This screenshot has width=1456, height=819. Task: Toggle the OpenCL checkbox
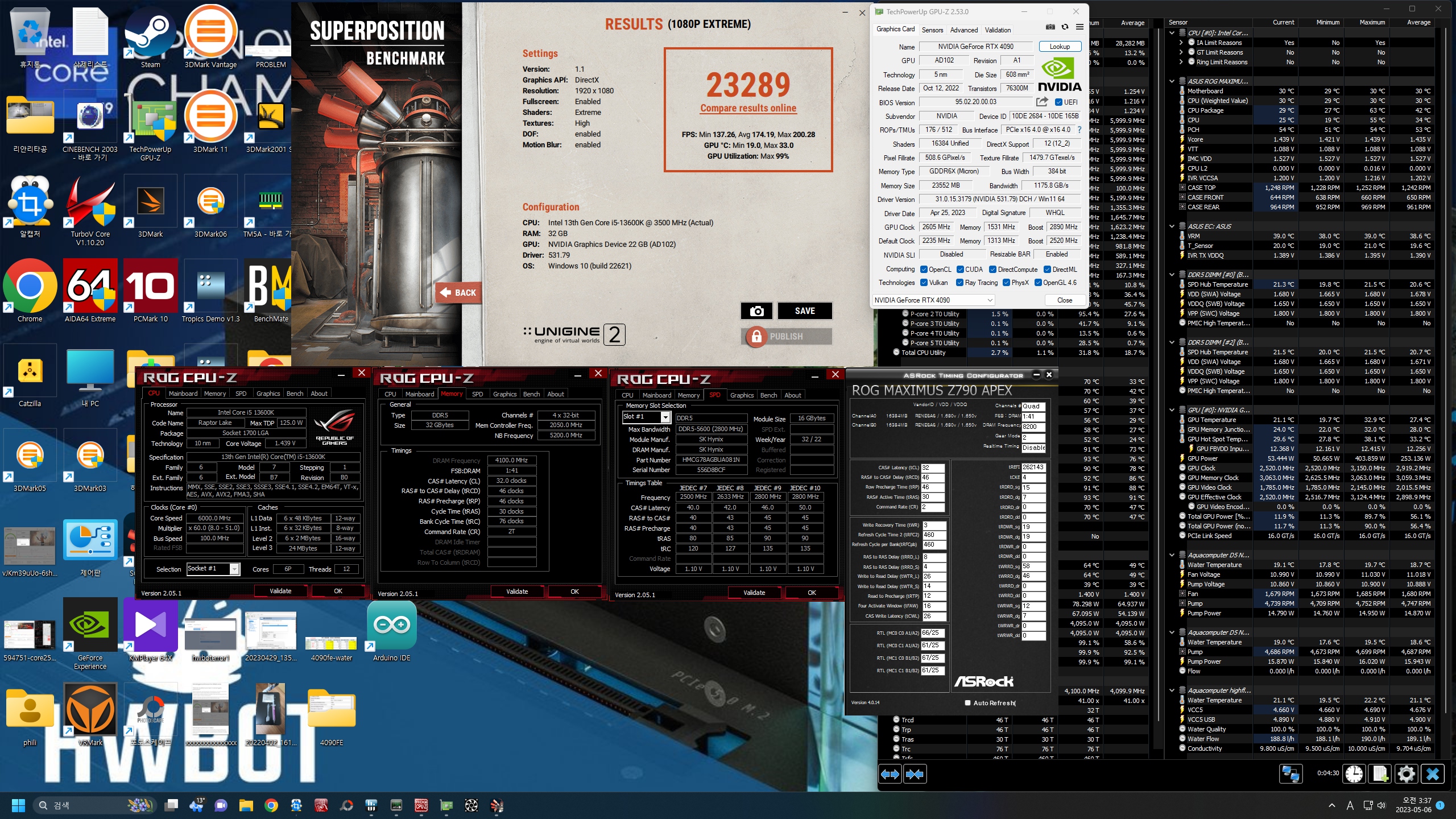tap(924, 270)
